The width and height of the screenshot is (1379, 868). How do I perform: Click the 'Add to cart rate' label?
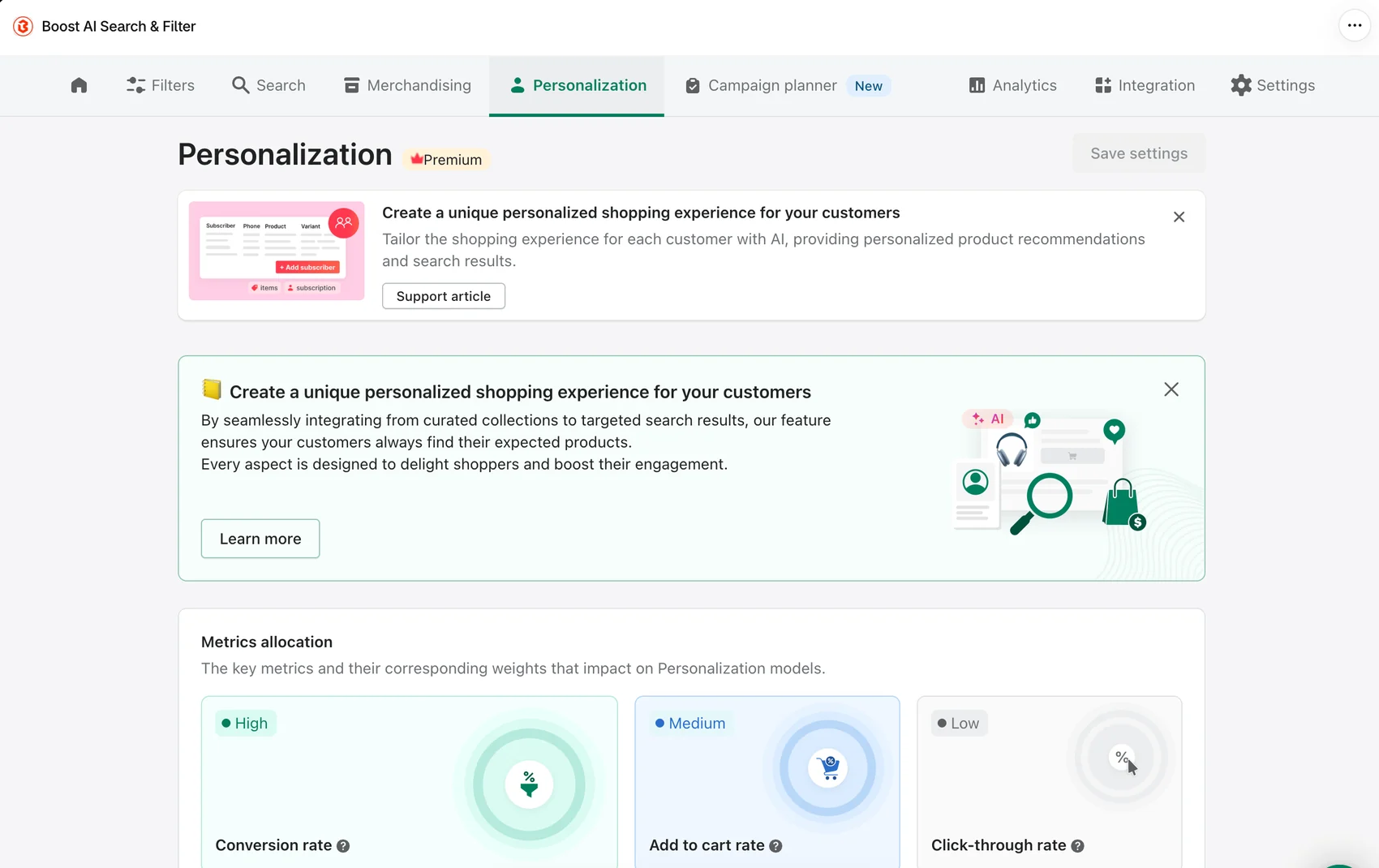(x=707, y=845)
